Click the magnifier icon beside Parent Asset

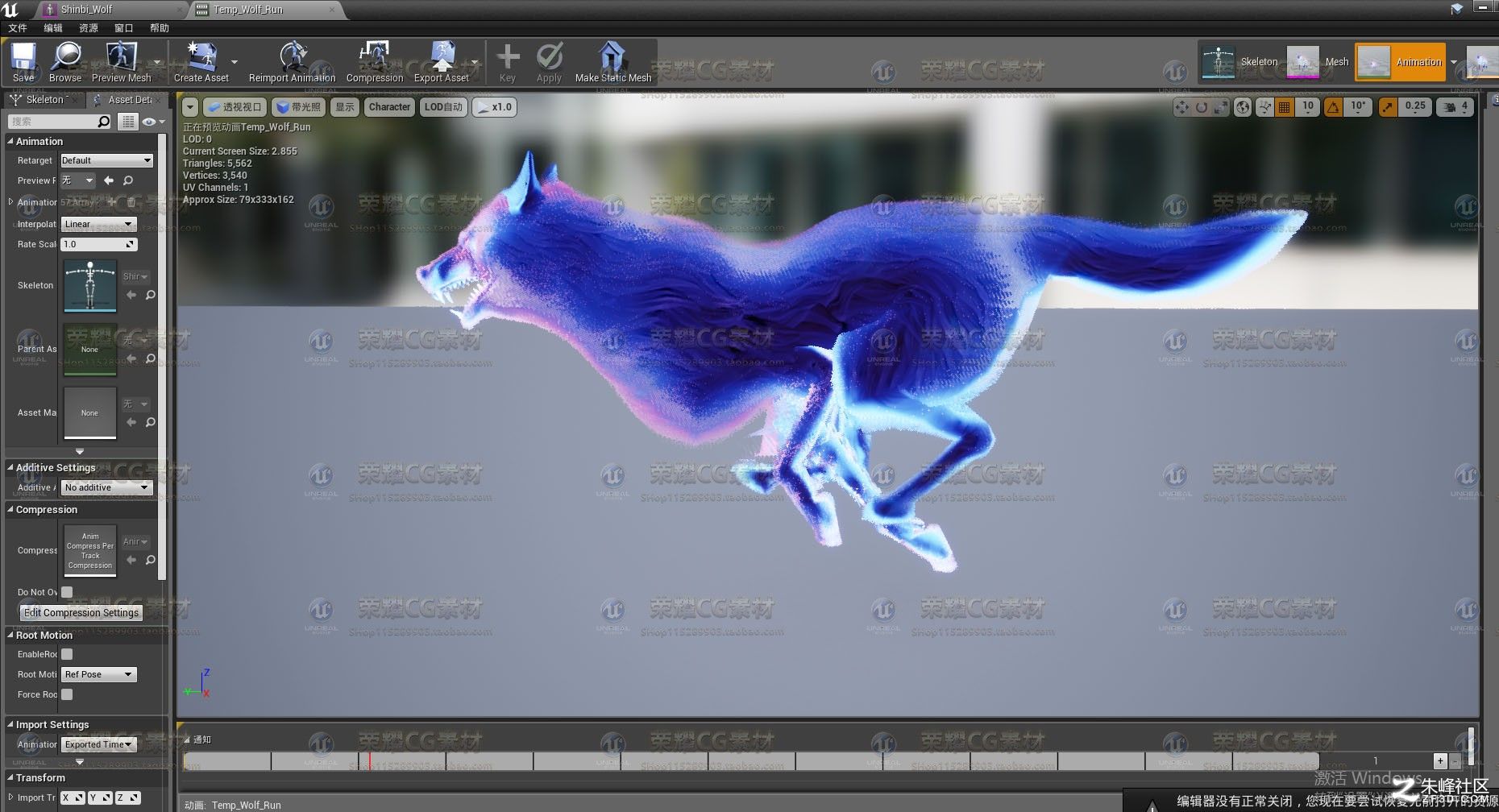pos(150,358)
